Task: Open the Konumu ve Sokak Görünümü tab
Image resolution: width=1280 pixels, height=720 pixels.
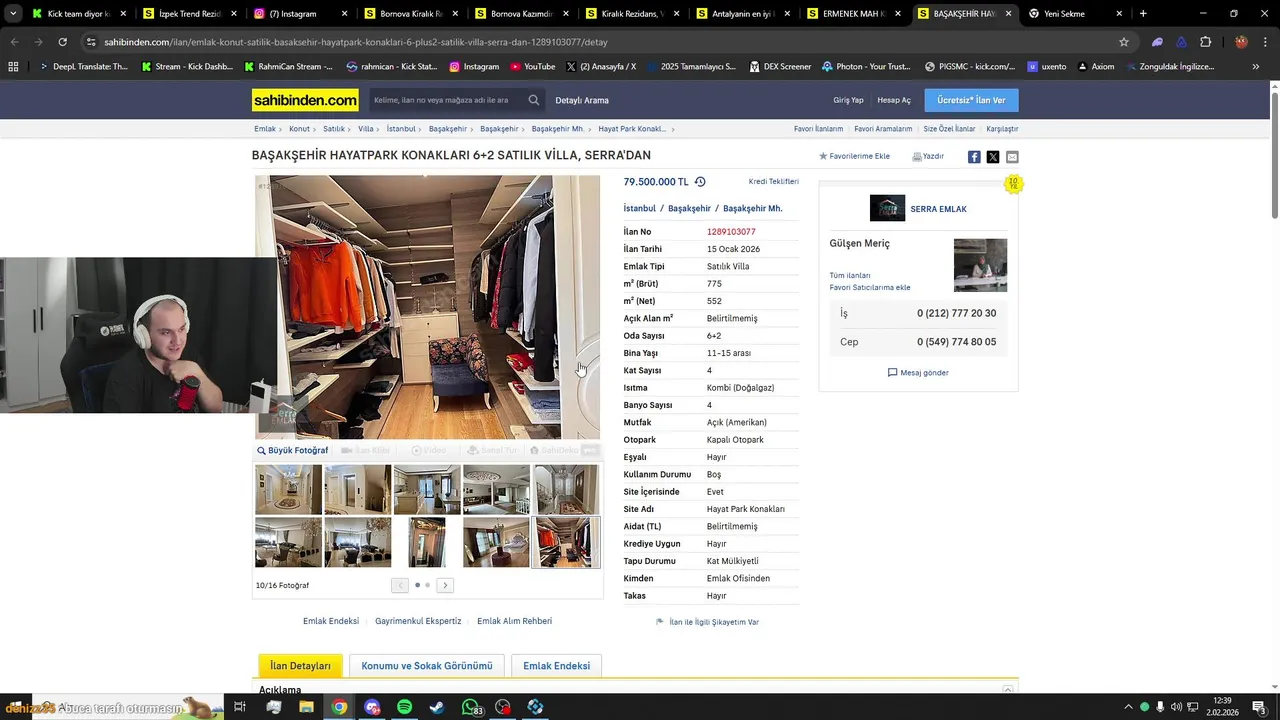Action: pyautogui.click(x=427, y=666)
